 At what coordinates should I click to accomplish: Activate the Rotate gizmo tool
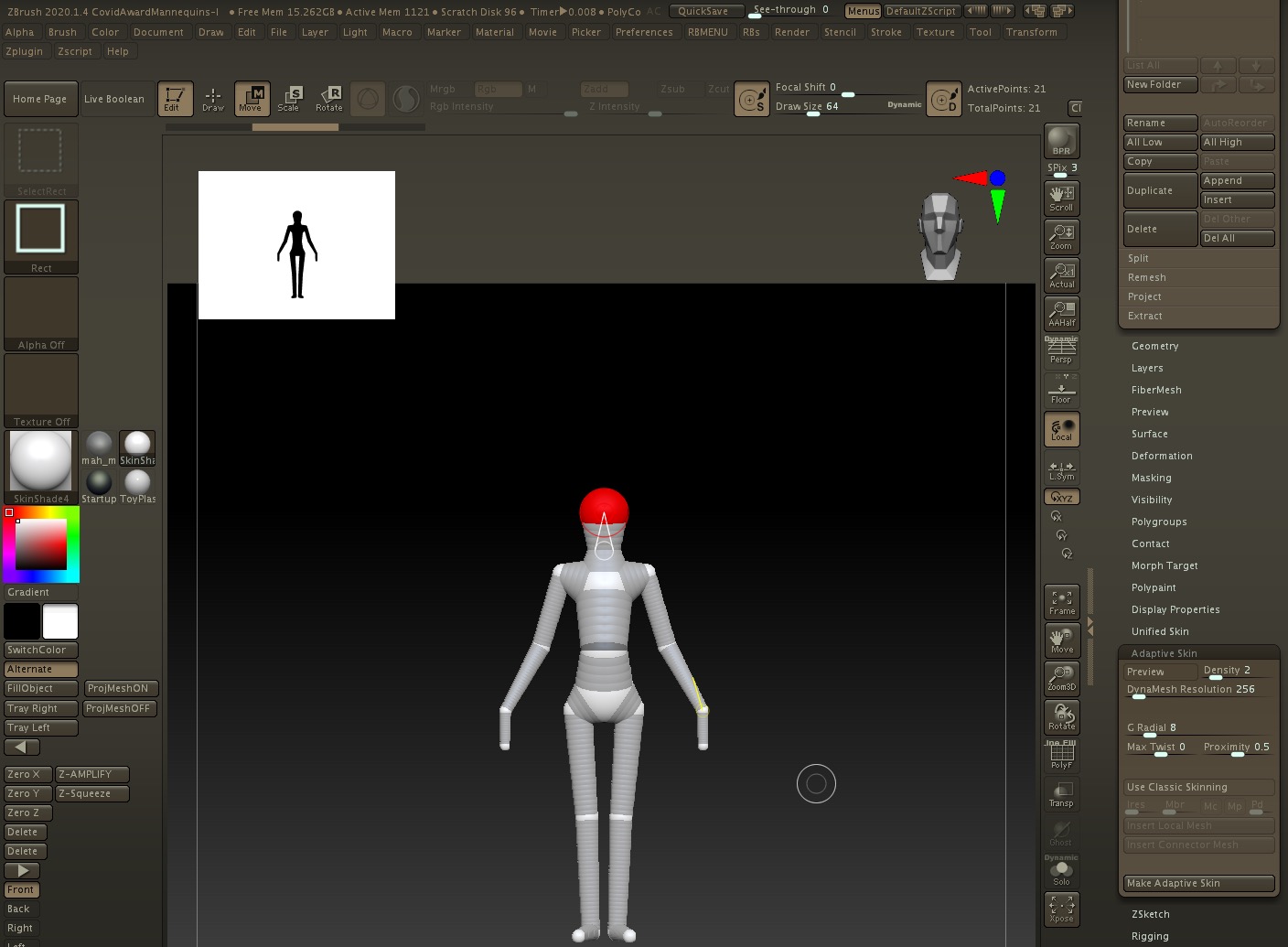(328, 99)
